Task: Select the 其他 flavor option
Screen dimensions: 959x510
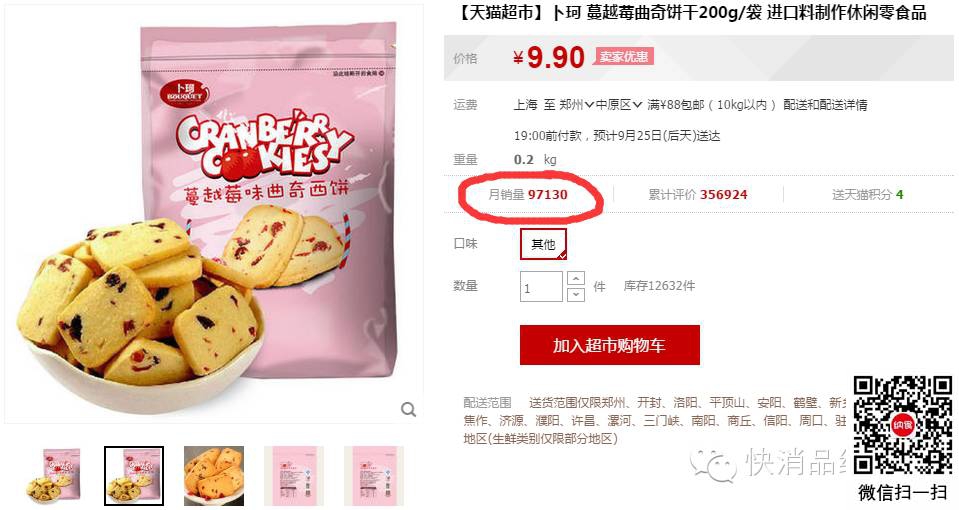Action: coord(543,244)
